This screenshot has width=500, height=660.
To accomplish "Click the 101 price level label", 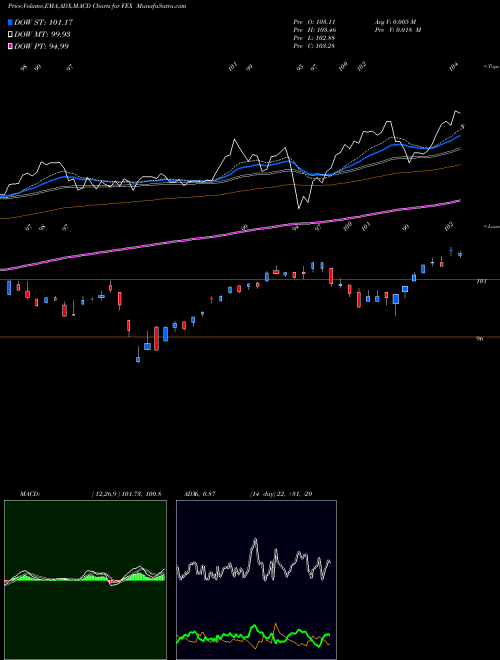I will click(481, 281).
